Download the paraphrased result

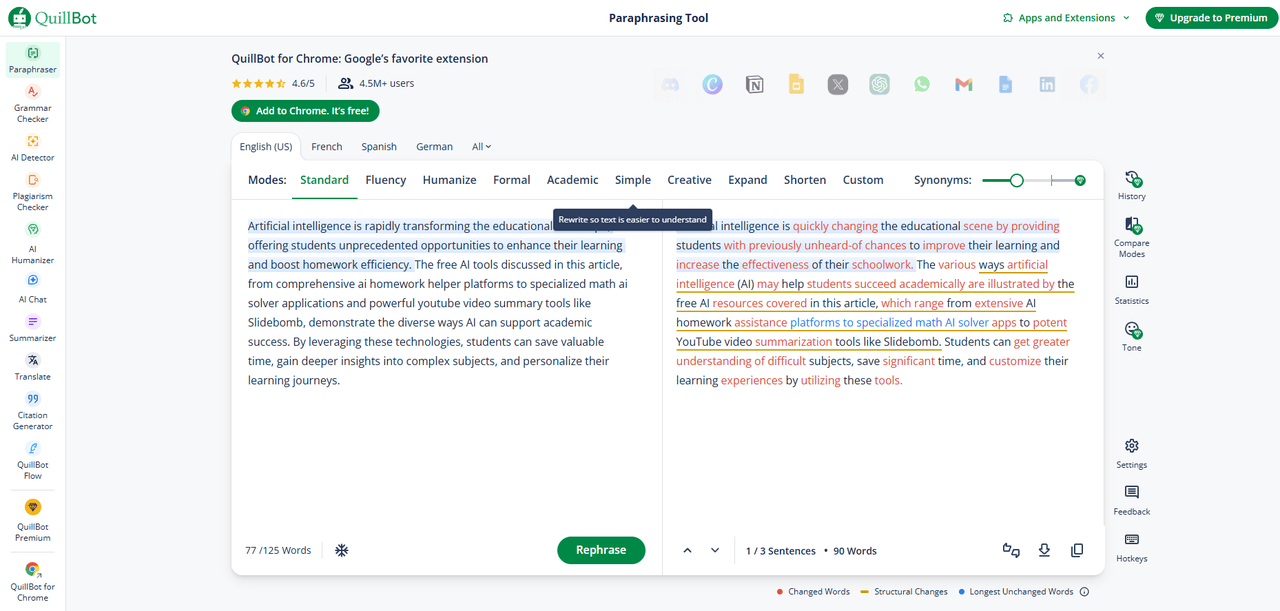1044,550
